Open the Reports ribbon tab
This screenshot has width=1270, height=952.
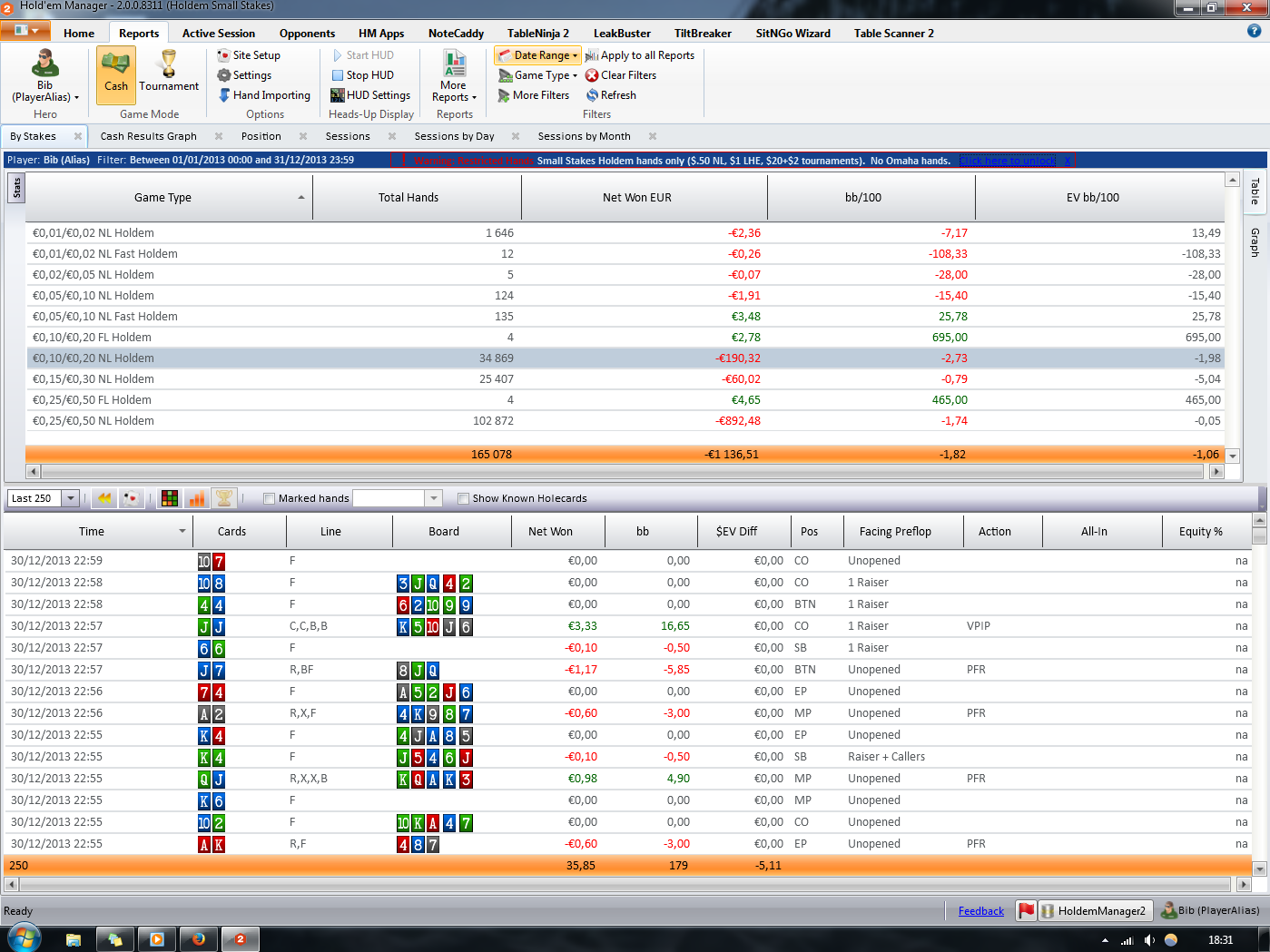coord(139,33)
